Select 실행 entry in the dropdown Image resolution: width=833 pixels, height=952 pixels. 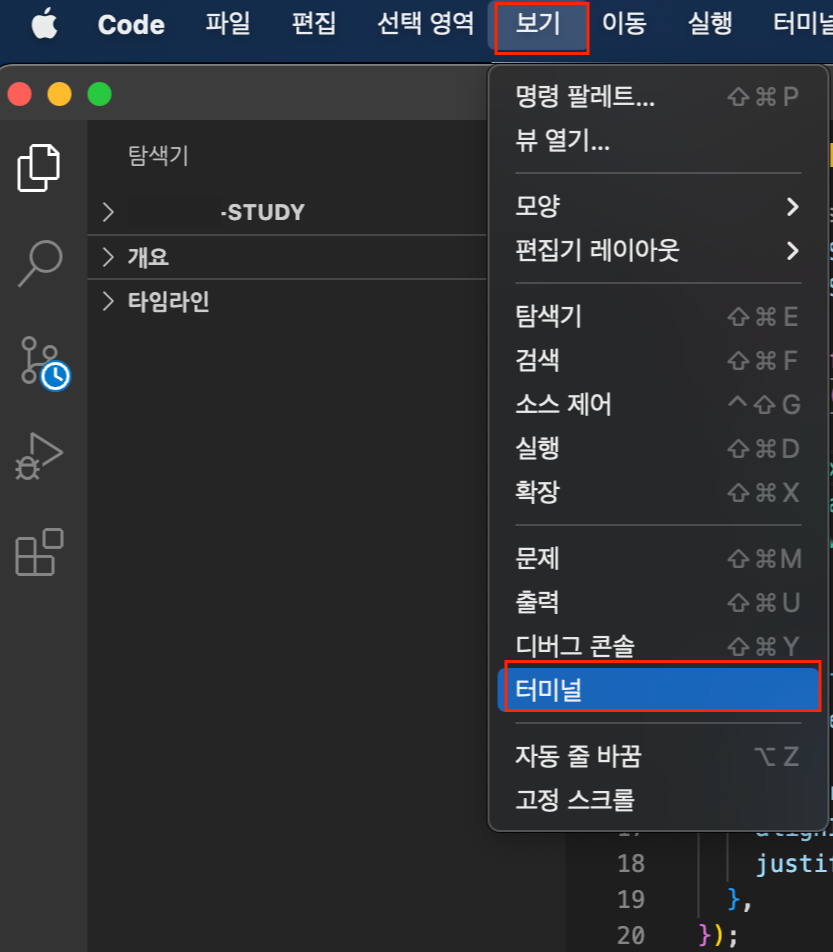click(658, 448)
